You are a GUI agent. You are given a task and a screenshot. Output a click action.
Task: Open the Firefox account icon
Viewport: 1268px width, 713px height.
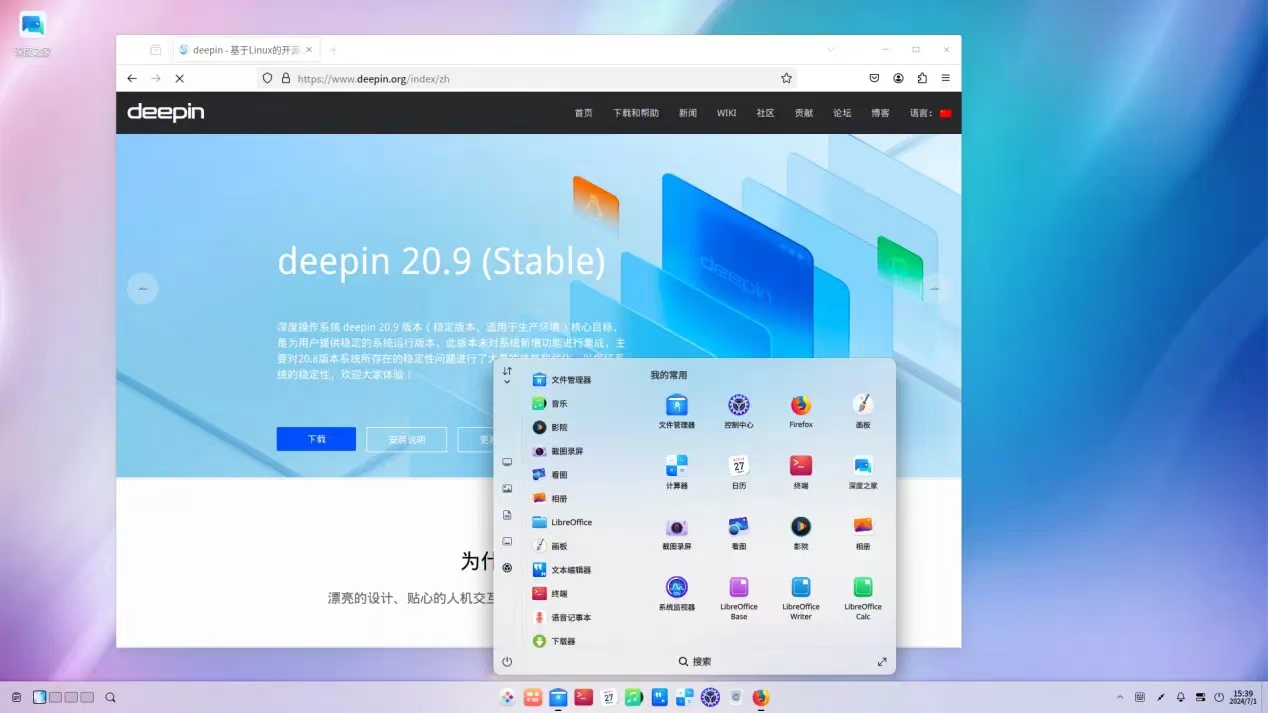pos(898,78)
